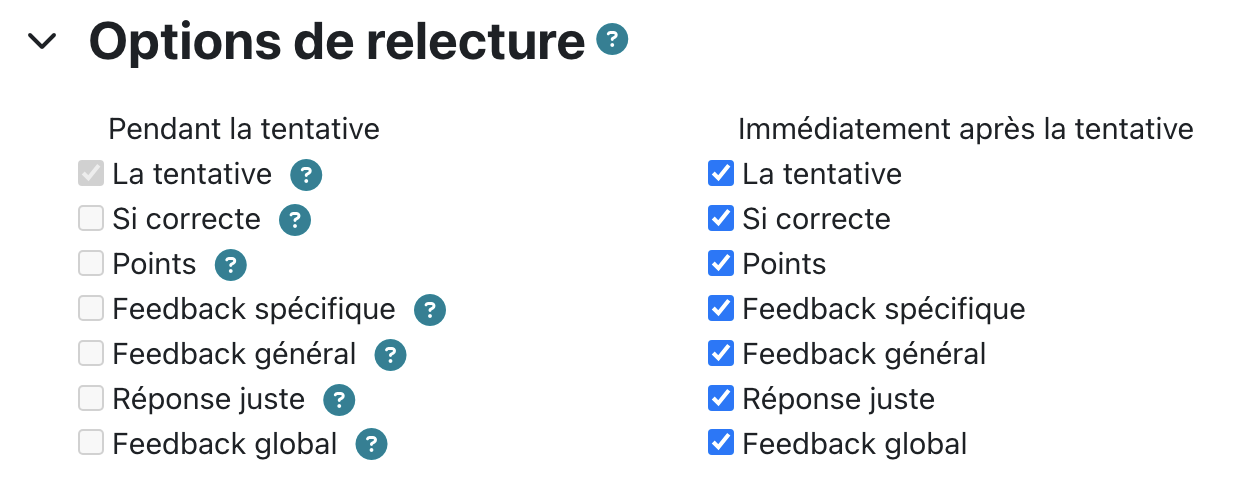
Task: Open help icon next to Options de relecture heading
Action: (x=612, y=40)
